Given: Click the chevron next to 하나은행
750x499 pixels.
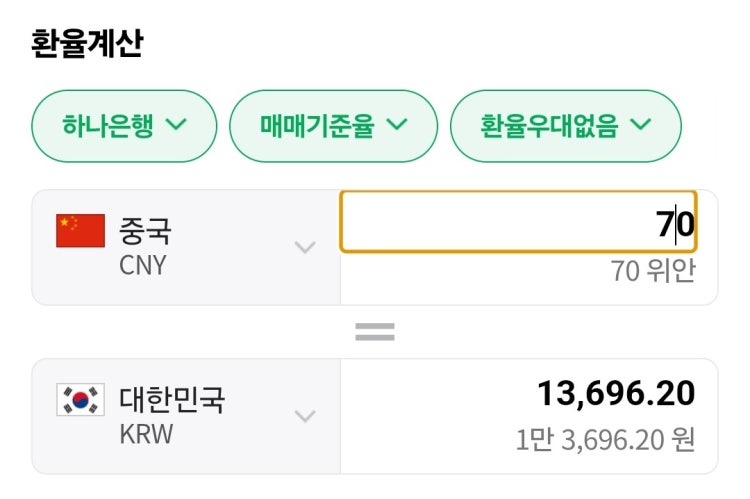Looking at the screenshot, I should (176, 124).
